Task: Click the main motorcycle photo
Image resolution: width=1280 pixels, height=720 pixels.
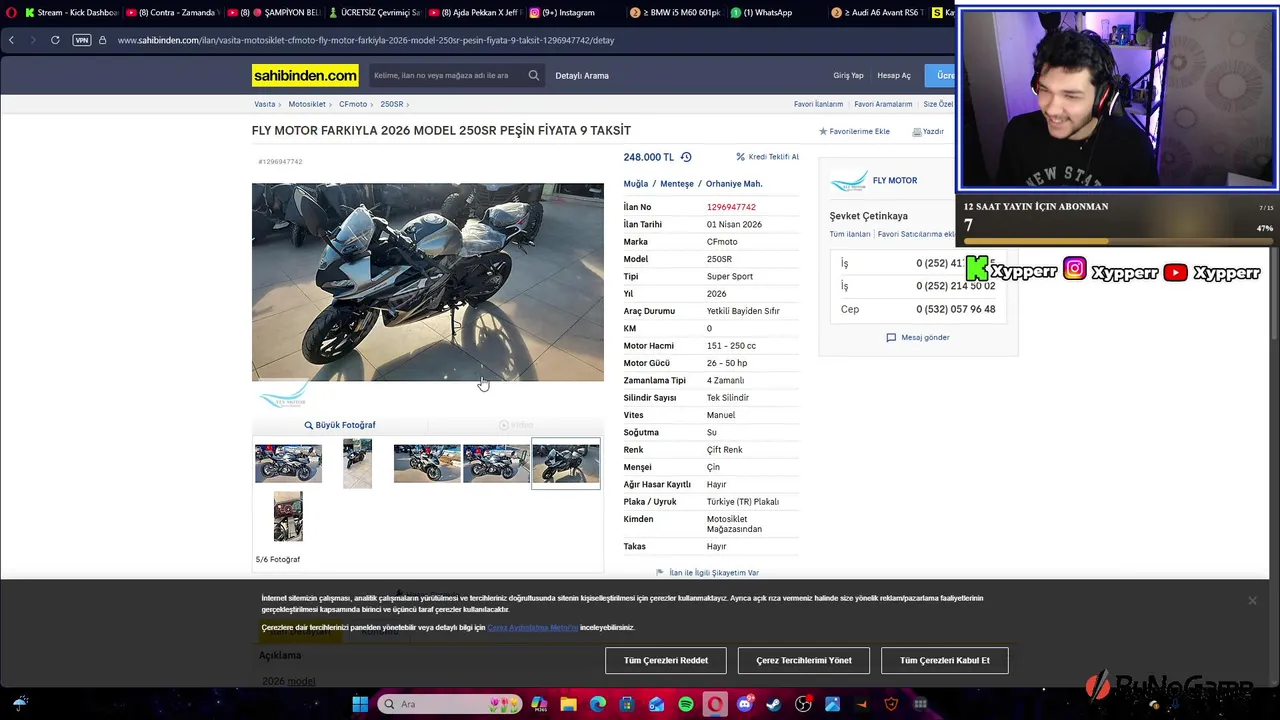Action: coord(428,282)
